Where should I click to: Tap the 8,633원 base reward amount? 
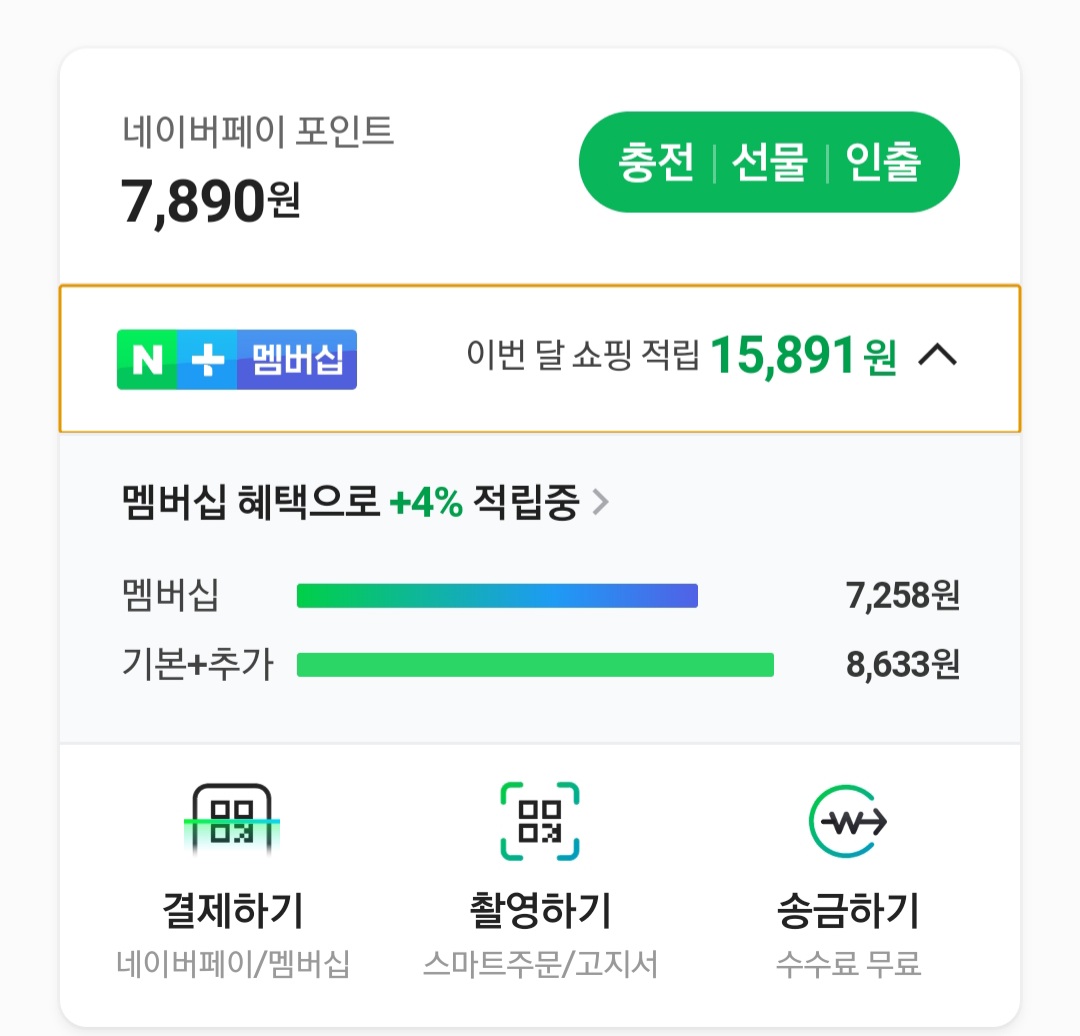pos(902,665)
